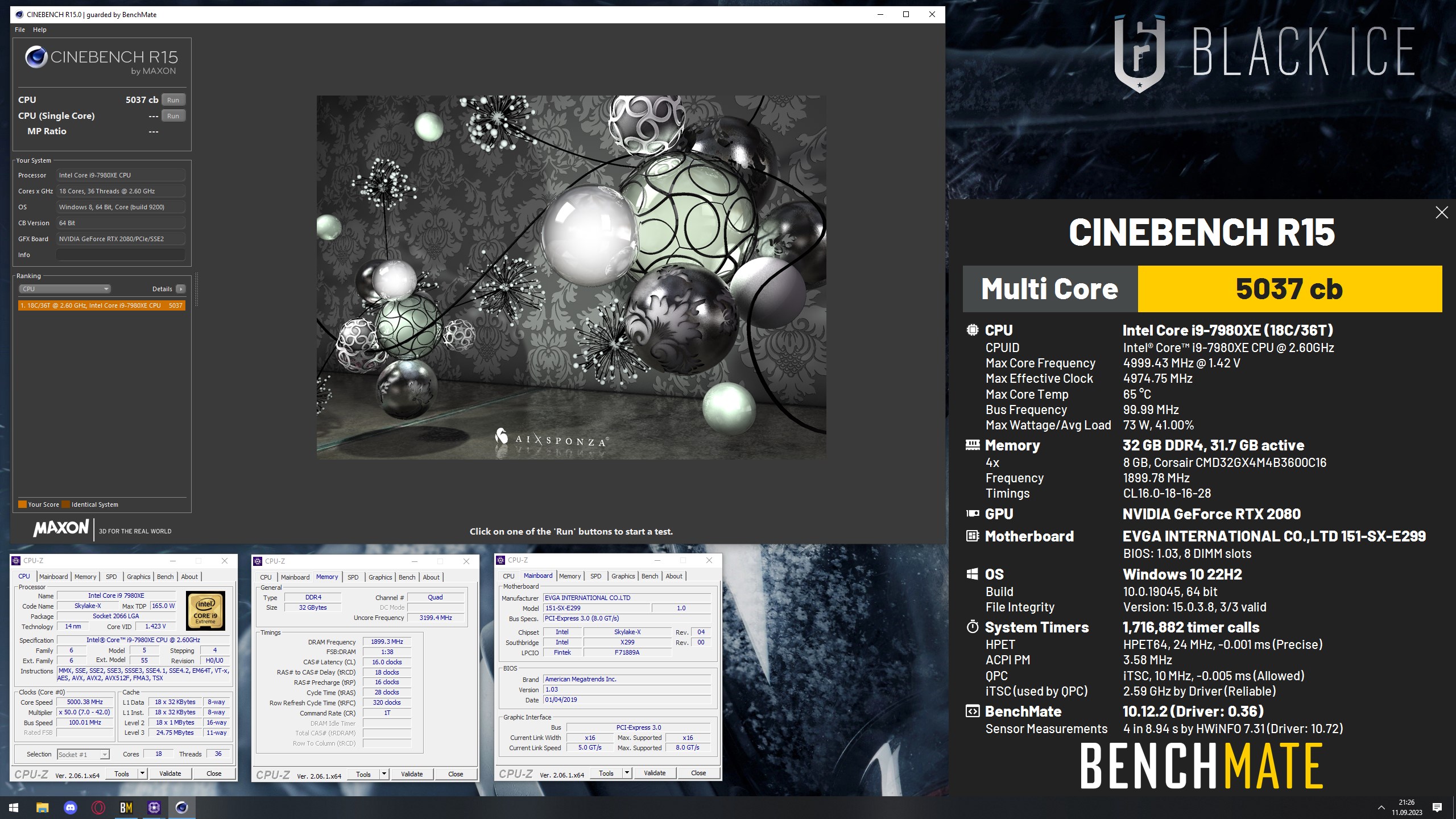Expand Tools dropdown arrow in middle CPU-Z
The image size is (1456, 819).
[384, 775]
